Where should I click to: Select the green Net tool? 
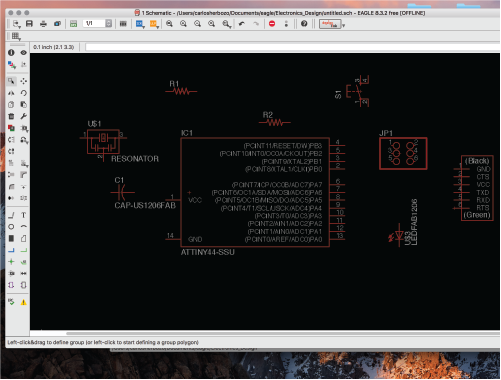point(23,250)
